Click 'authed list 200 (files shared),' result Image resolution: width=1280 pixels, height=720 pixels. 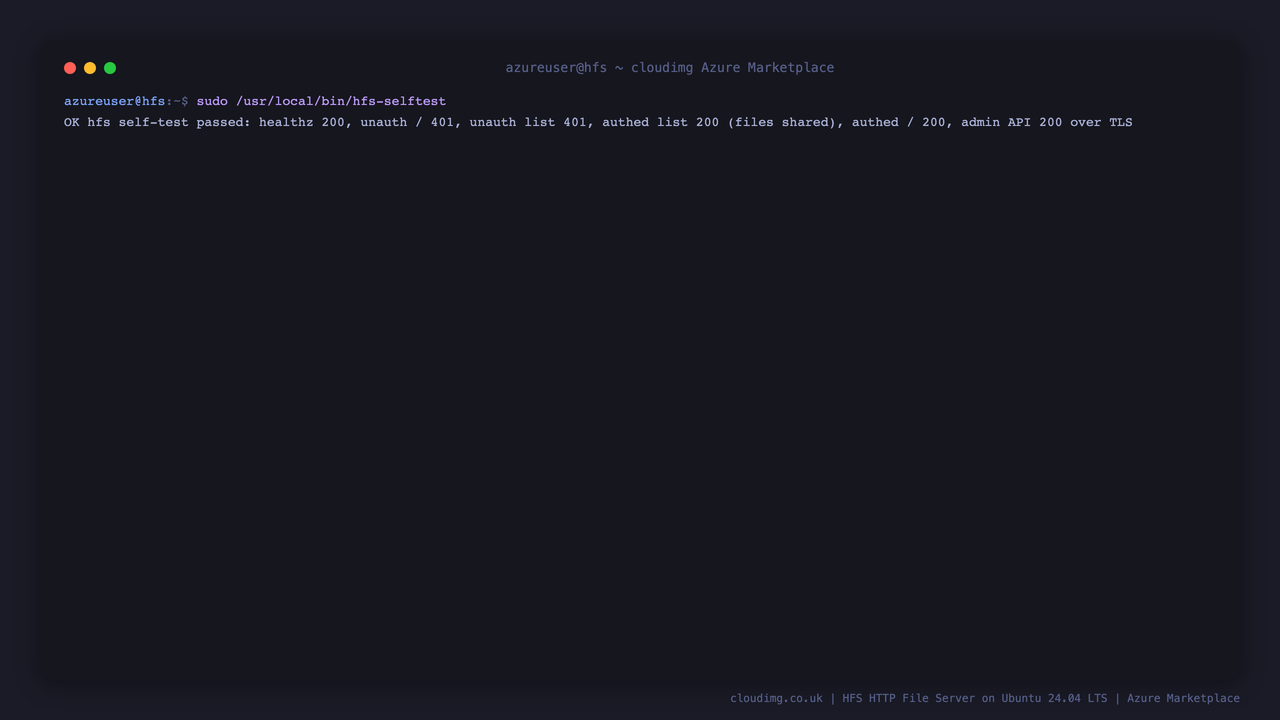723,122
